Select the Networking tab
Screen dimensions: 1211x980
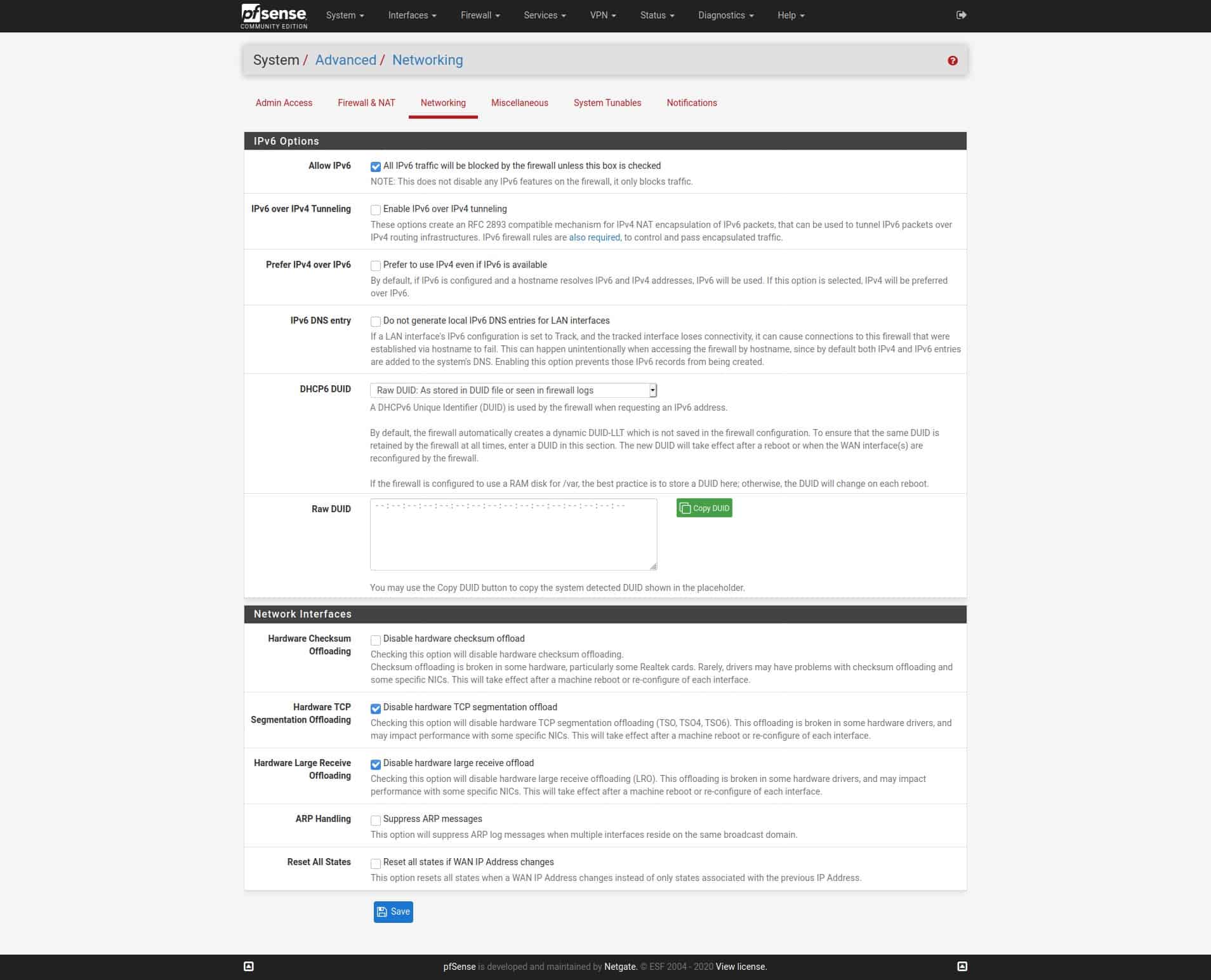[x=443, y=103]
